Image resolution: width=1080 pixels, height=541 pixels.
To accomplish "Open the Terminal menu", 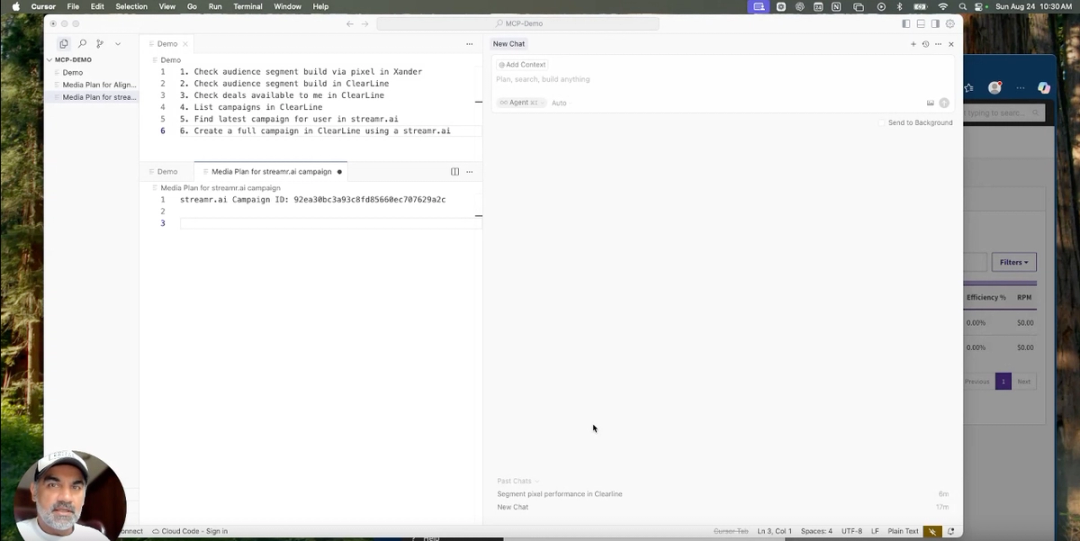I will pyautogui.click(x=248, y=6).
